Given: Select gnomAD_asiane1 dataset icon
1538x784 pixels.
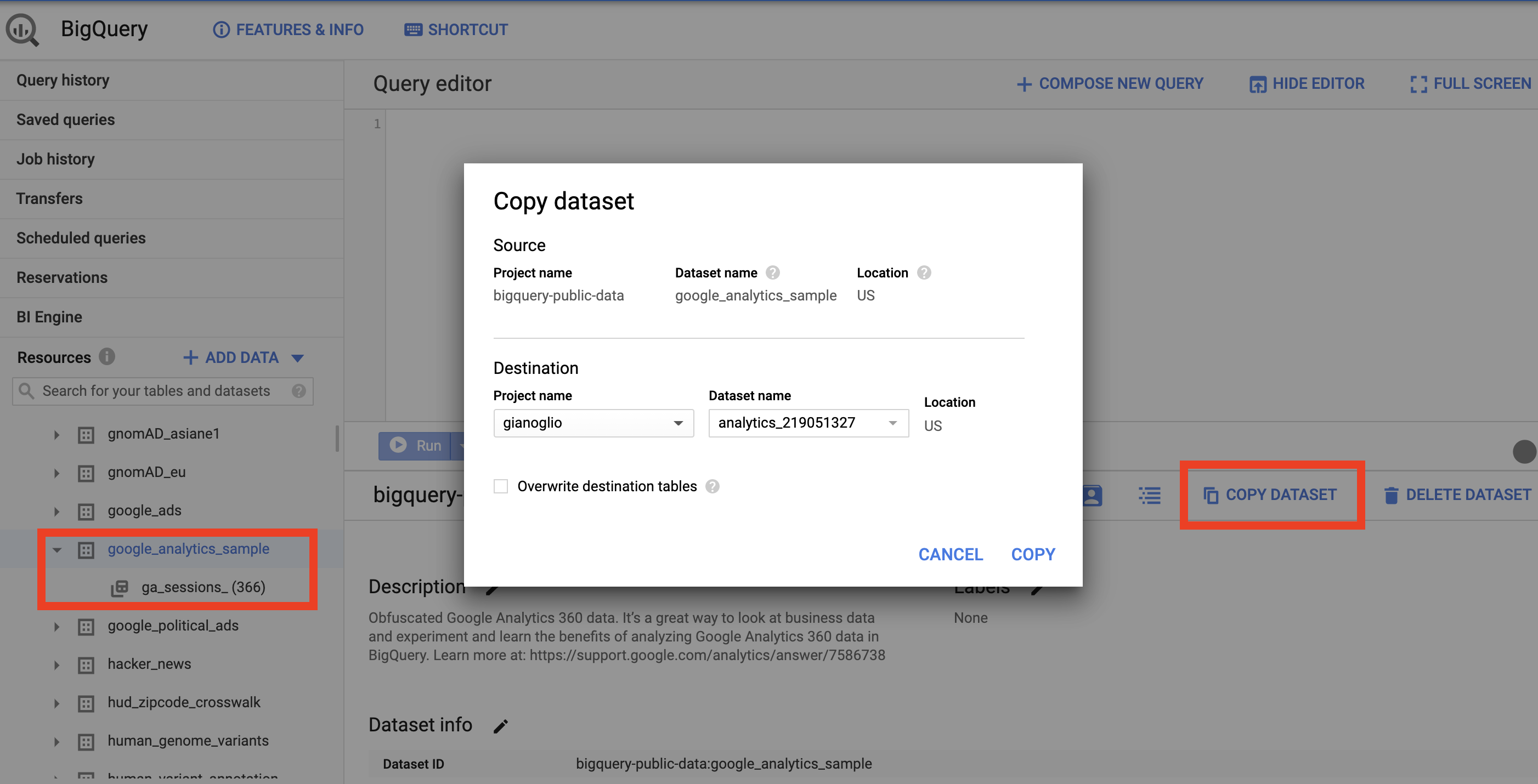Looking at the screenshot, I should [86, 434].
